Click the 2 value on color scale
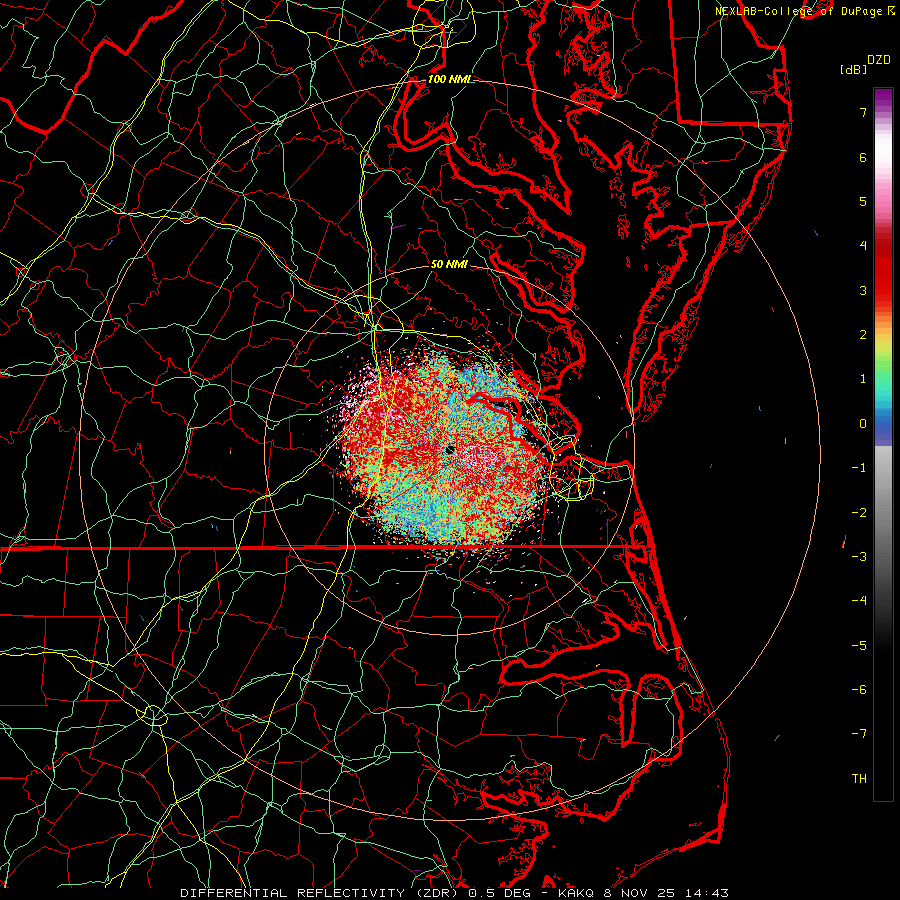Screen dimensions: 900x900 (863, 335)
